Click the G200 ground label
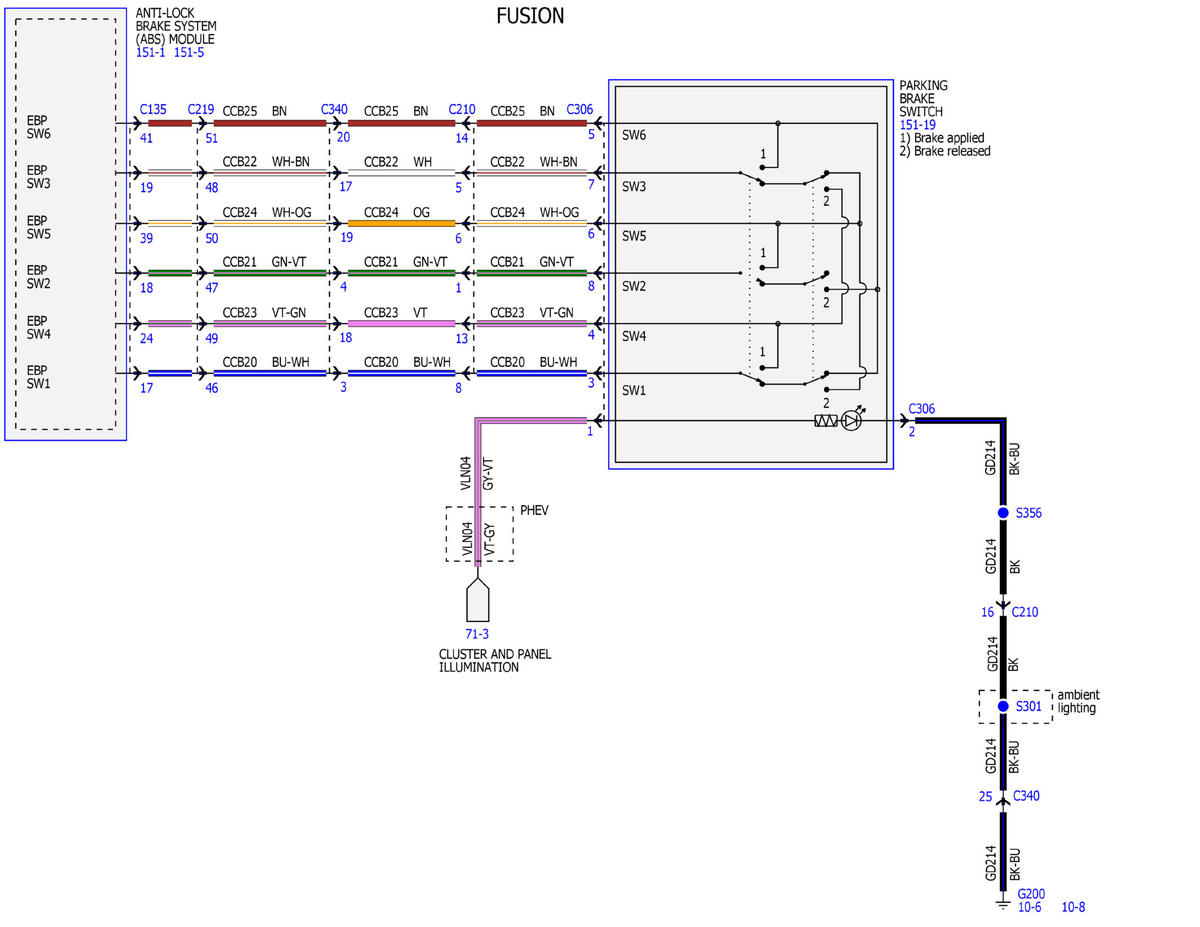The image size is (1200, 927). click(x=1031, y=894)
